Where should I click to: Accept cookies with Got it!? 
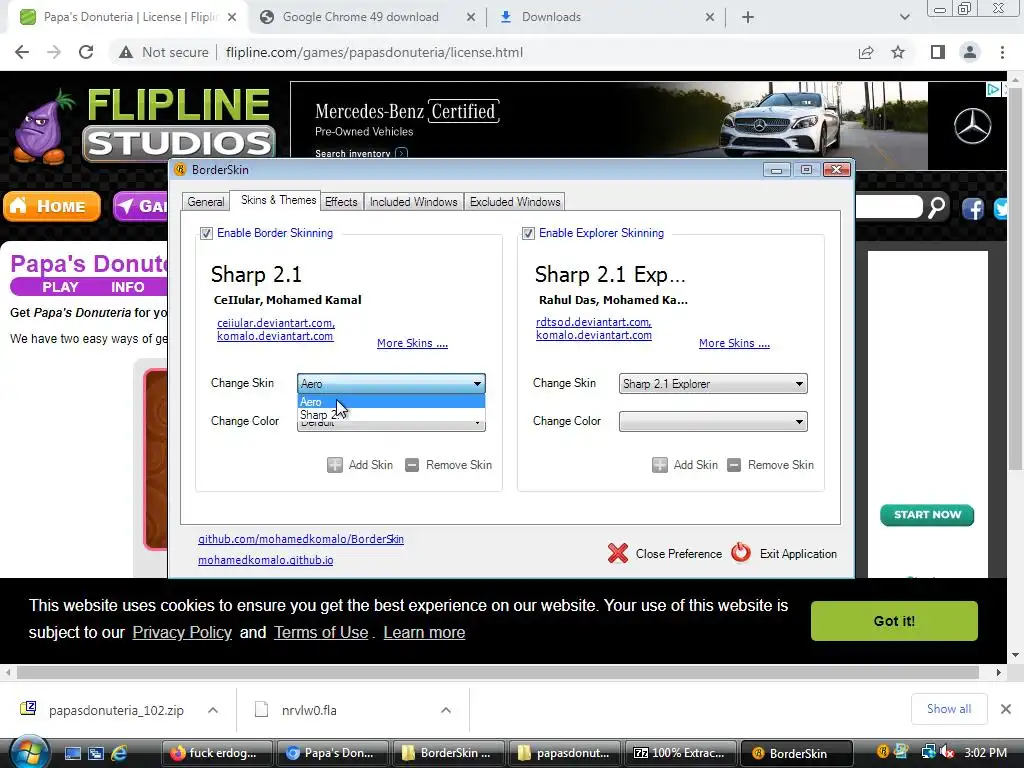(894, 621)
